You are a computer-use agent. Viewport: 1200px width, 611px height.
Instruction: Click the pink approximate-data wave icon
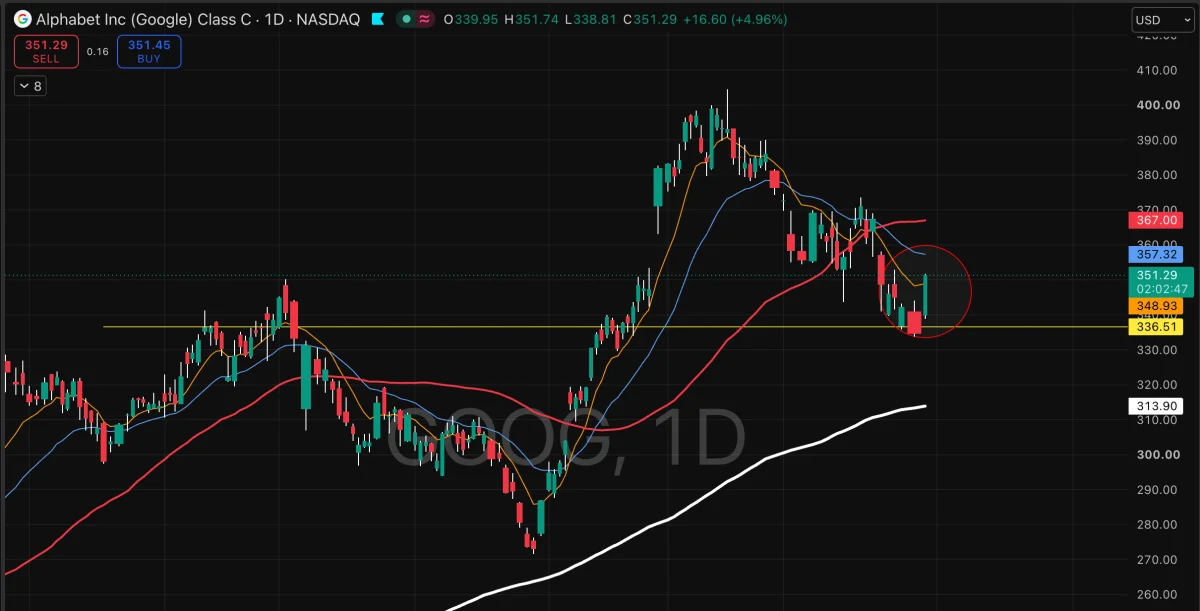pos(425,19)
